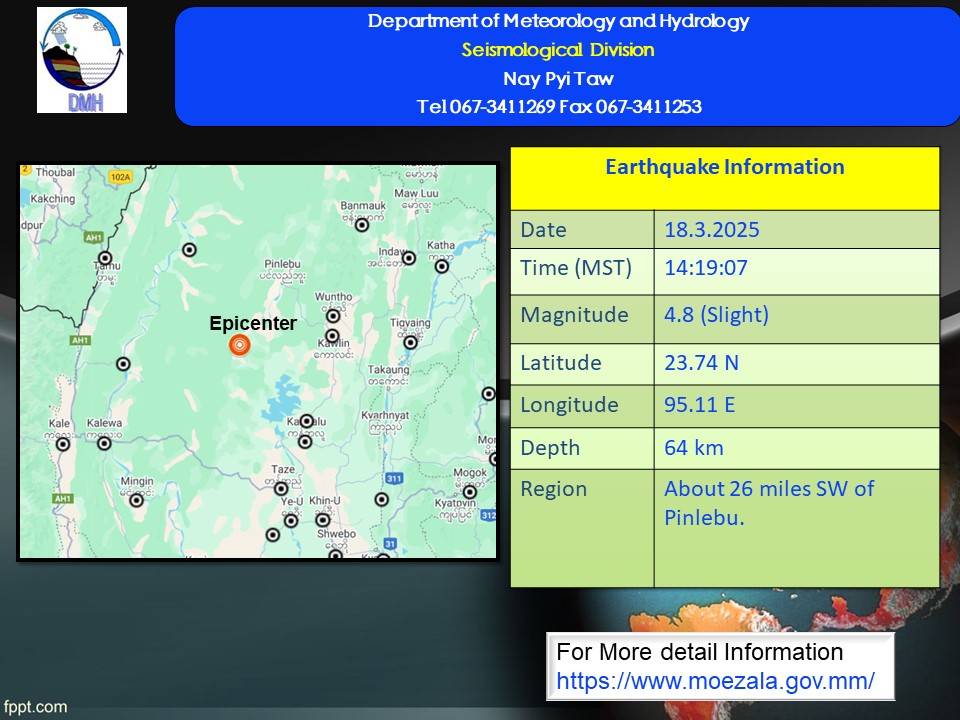Click the Kalewa town marker
The height and width of the screenshot is (720, 960).
click(x=105, y=443)
